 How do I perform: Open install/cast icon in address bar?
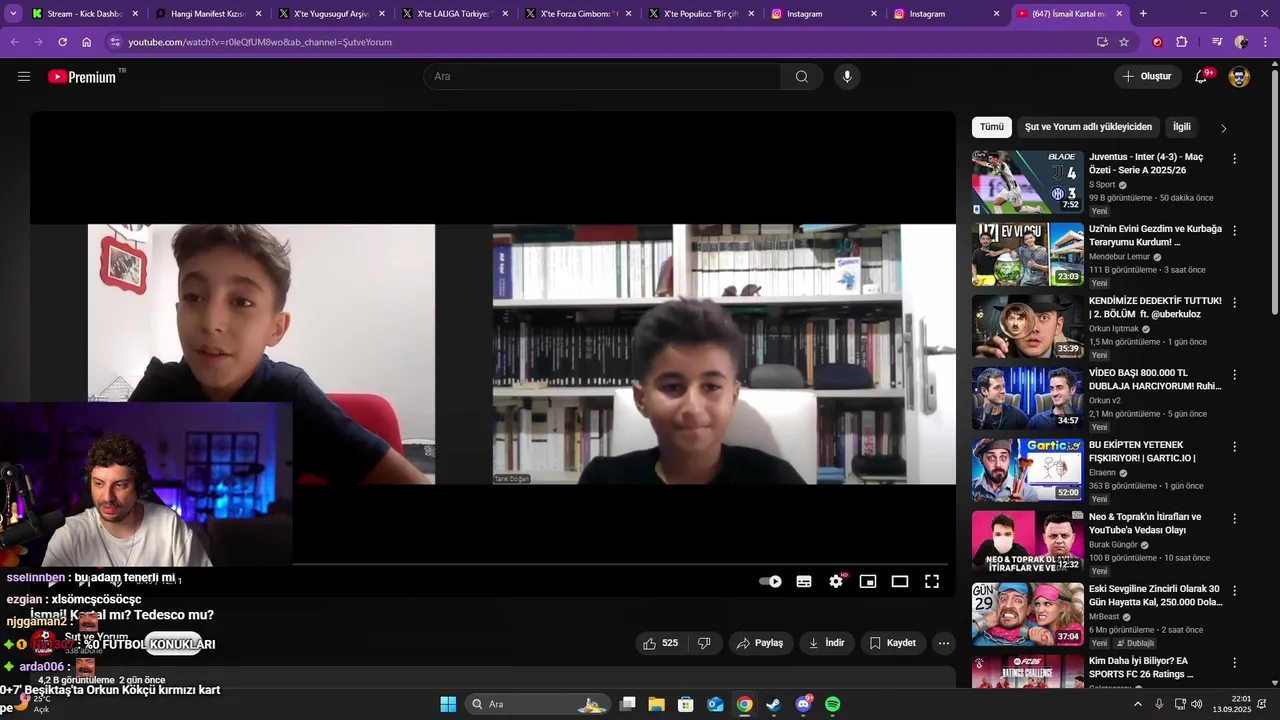point(1102,42)
